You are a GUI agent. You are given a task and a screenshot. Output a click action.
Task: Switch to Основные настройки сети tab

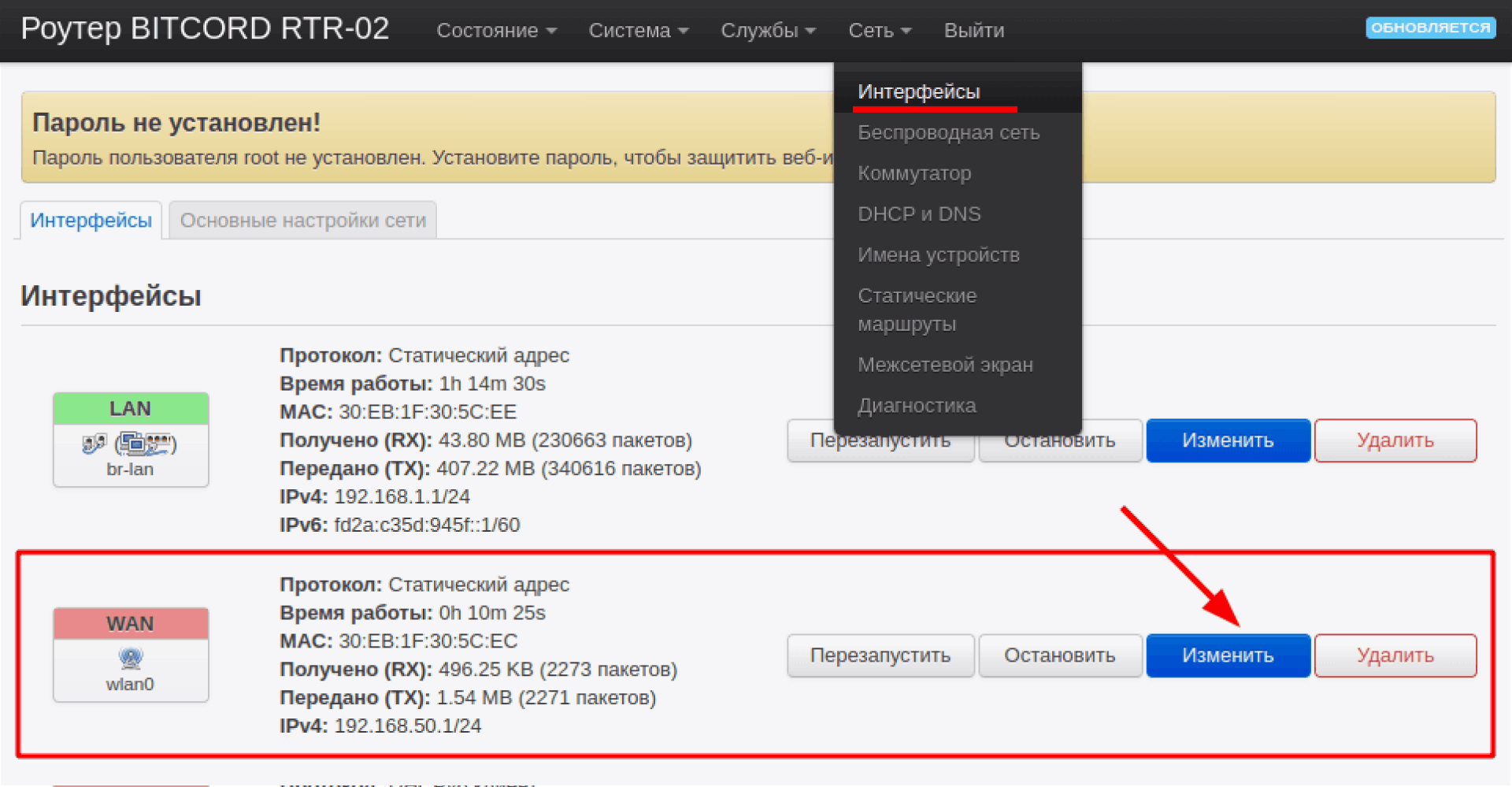(302, 221)
